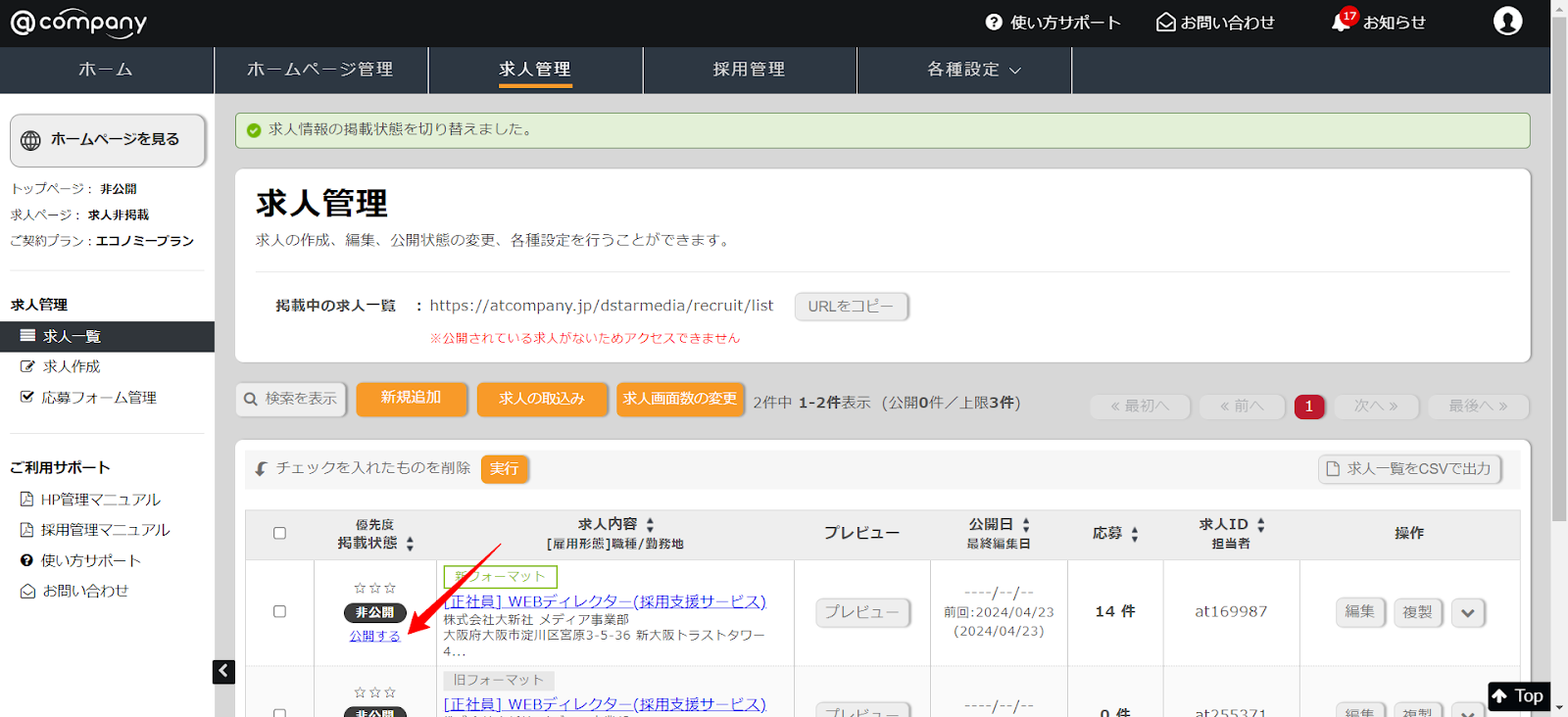This screenshot has height=717, width=1568.
Task: Click 新規追加 button
Action: pyautogui.click(x=412, y=398)
